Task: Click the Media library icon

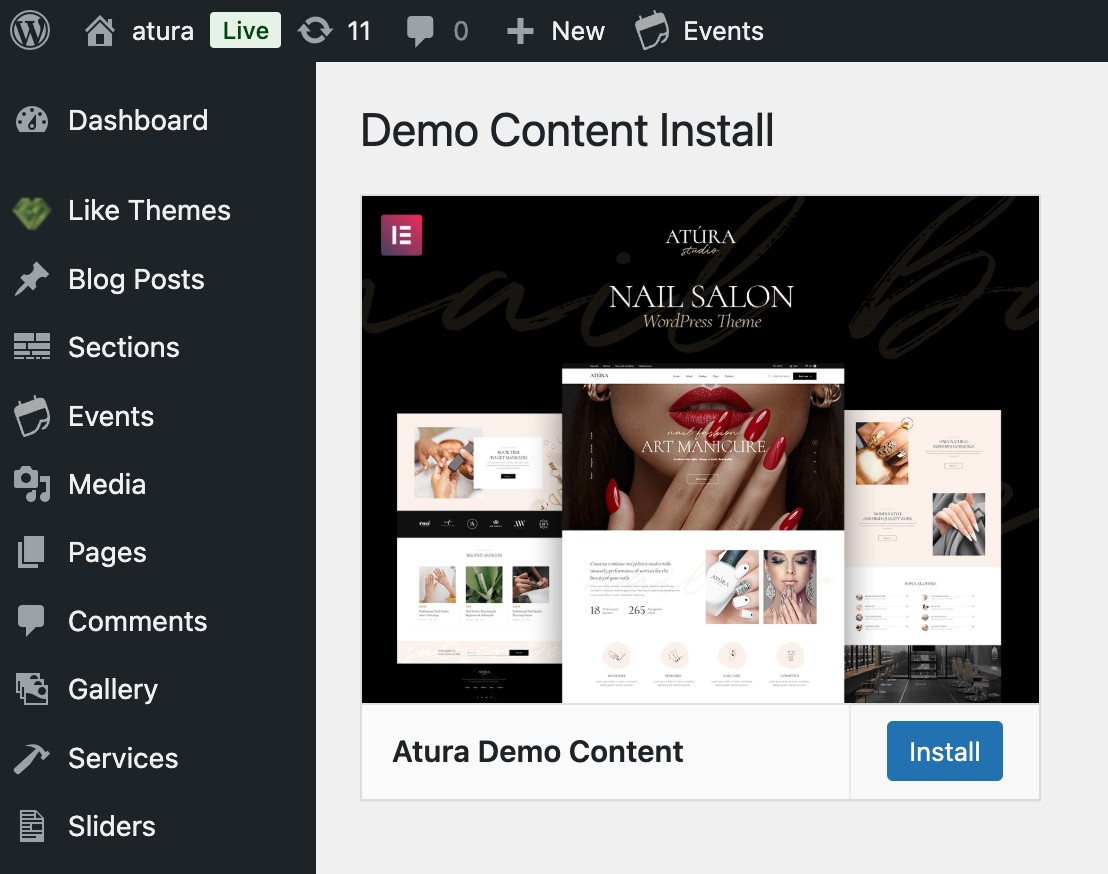Action: [32, 484]
